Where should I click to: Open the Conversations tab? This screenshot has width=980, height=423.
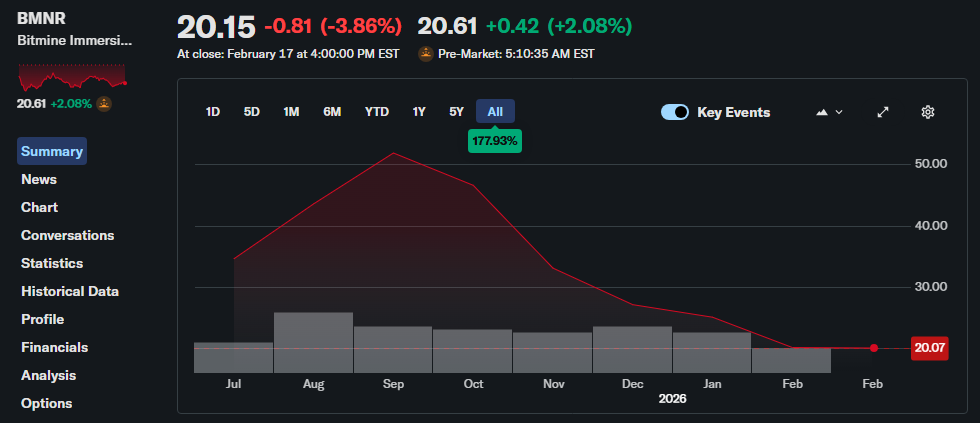[67, 235]
